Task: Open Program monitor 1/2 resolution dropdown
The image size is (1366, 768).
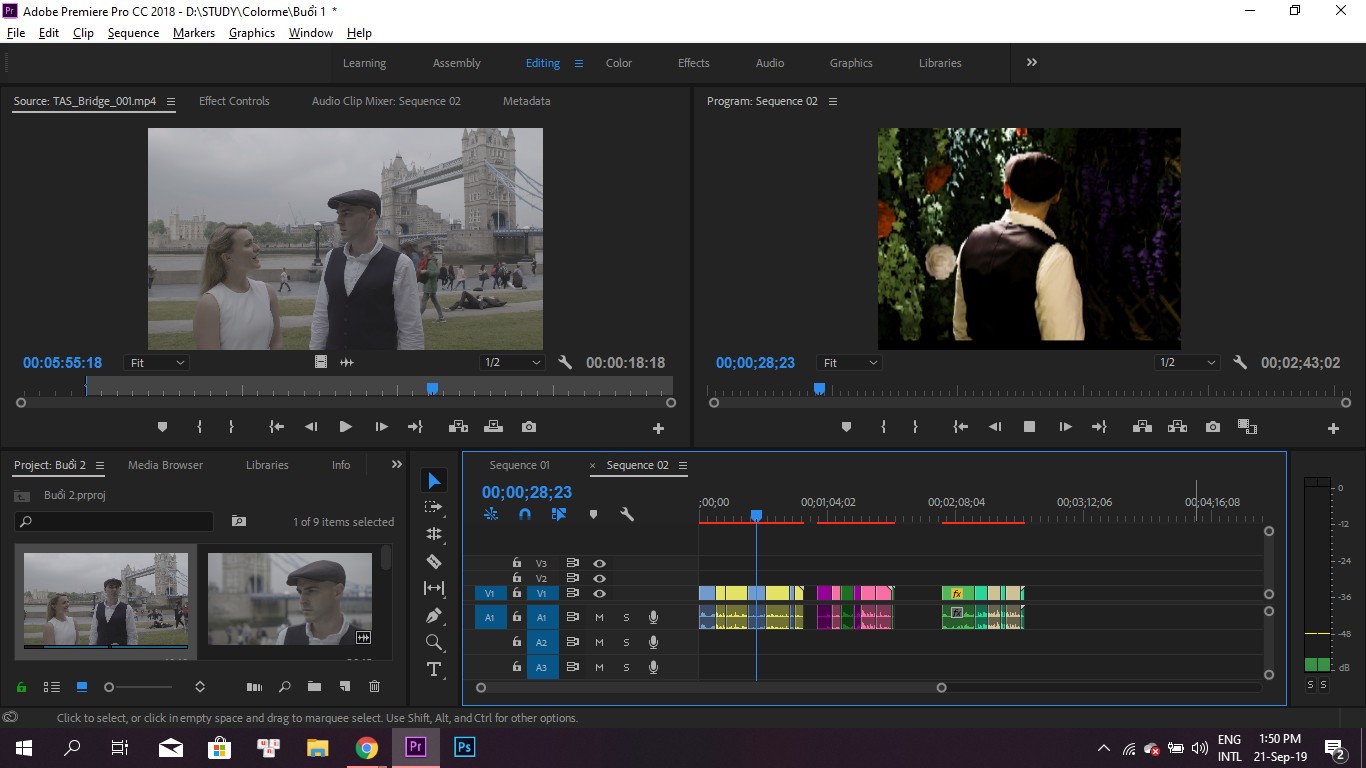Action: (1187, 363)
